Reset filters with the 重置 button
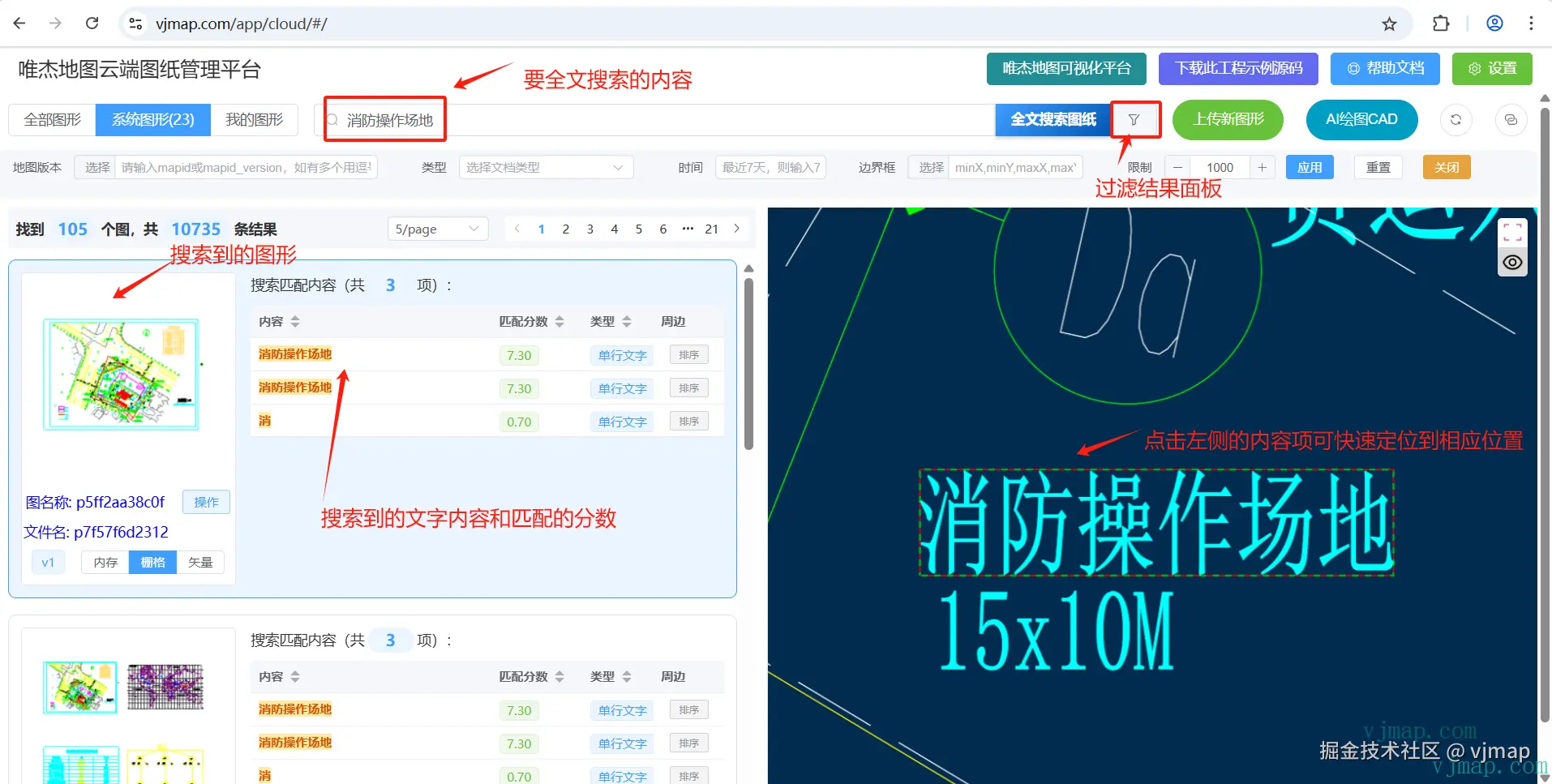1552x784 pixels. point(1378,168)
